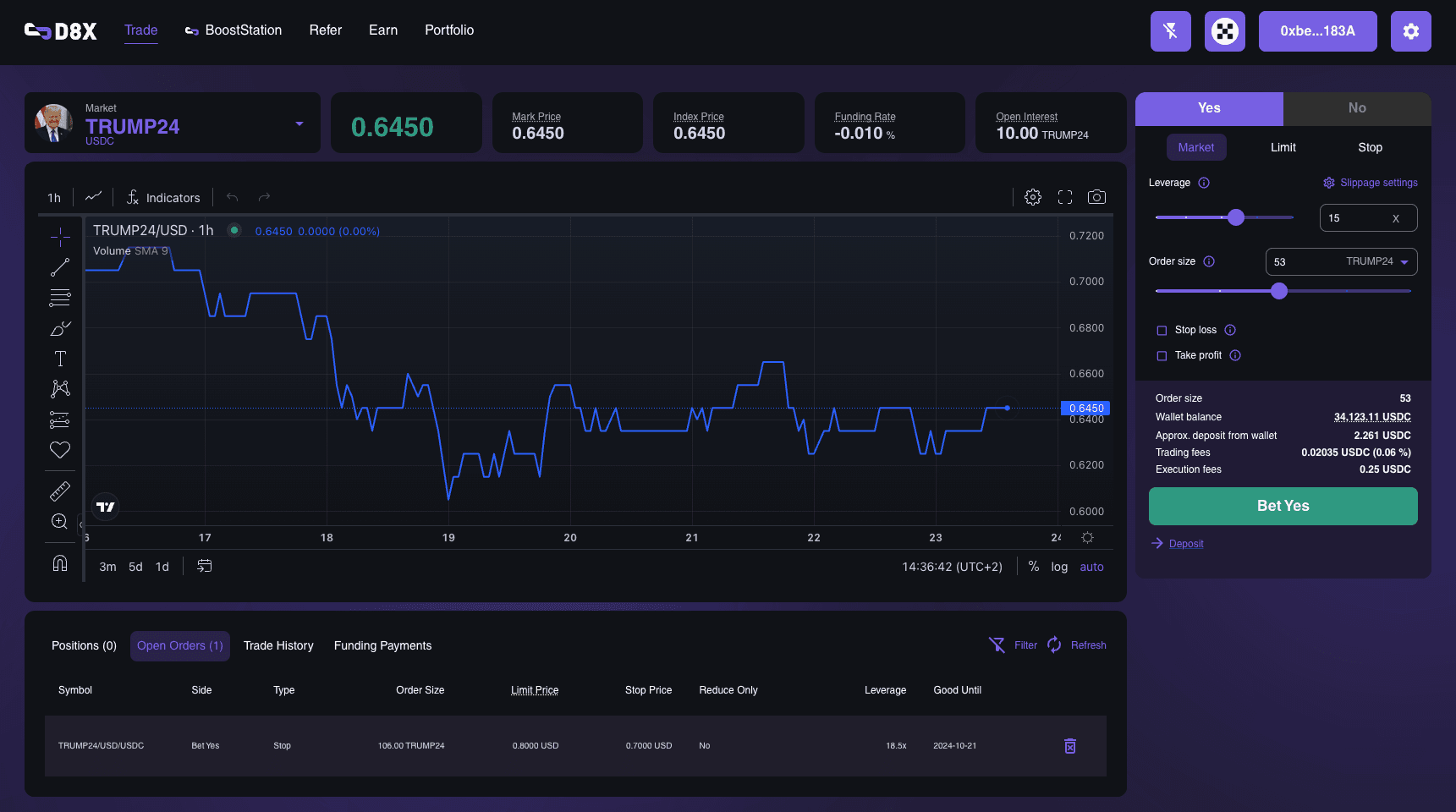1456x812 pixels.
Task: Open the measure ruler tool
Action: 59,490
